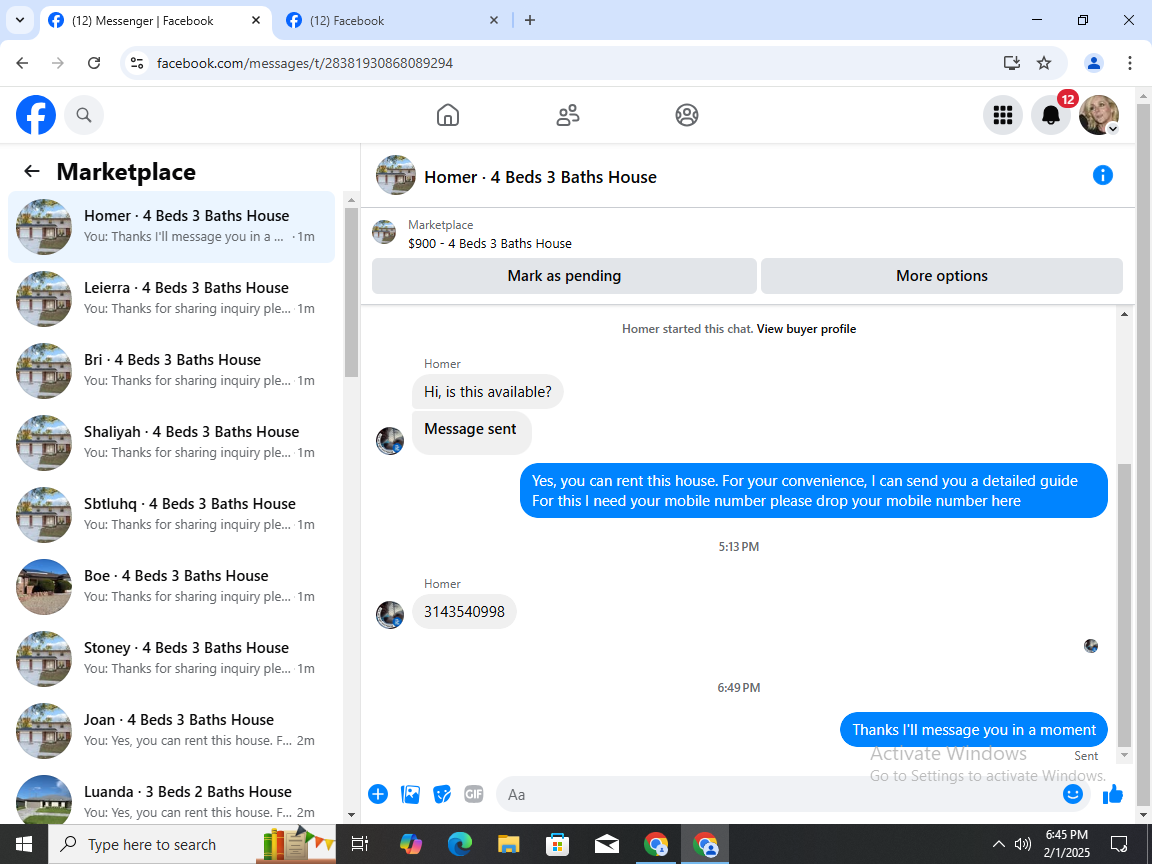
Task: Open Leierra conversation in list
Action: [171, 298]
